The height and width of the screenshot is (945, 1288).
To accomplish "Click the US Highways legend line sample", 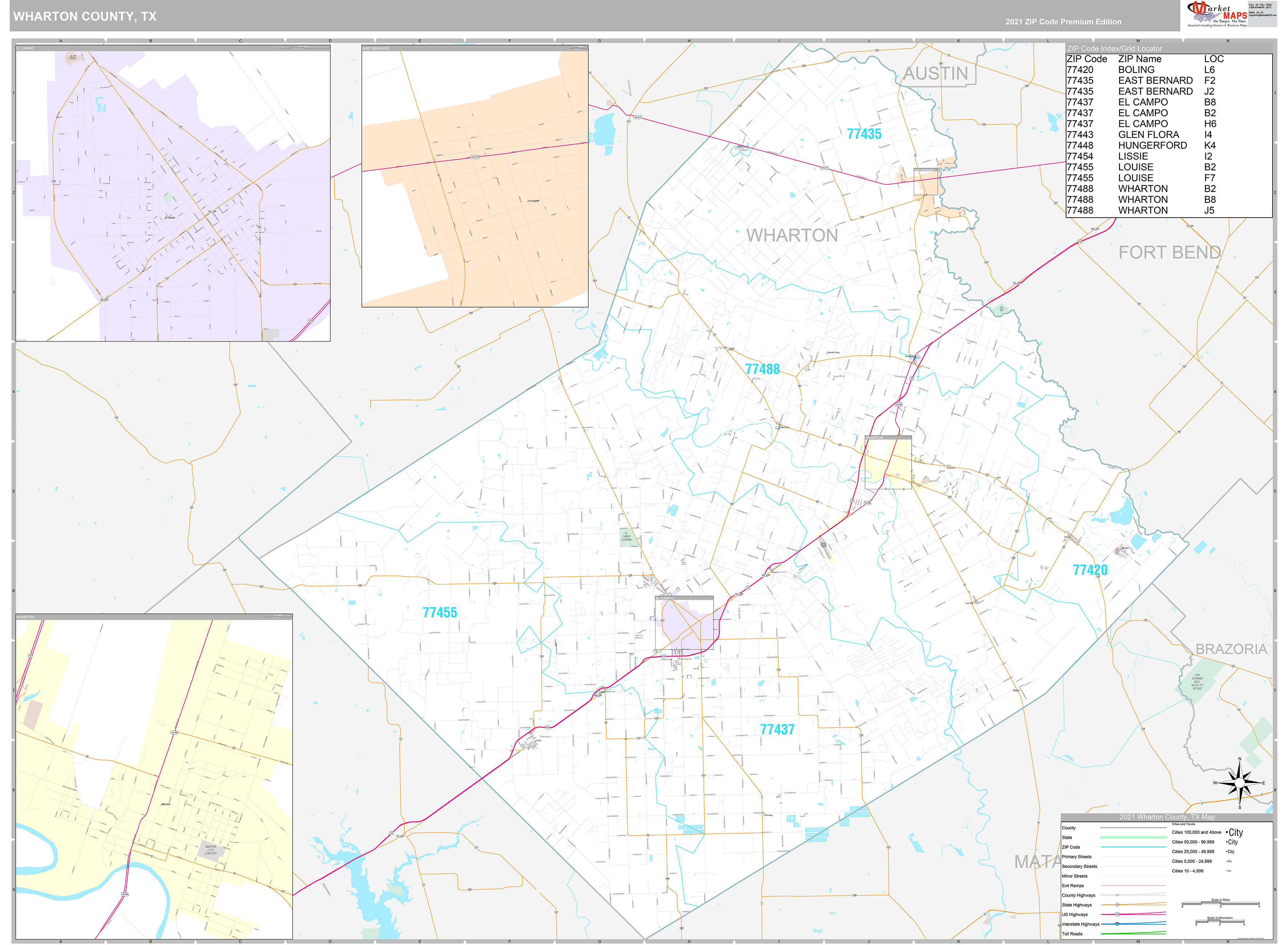I will pos(1133,915).
